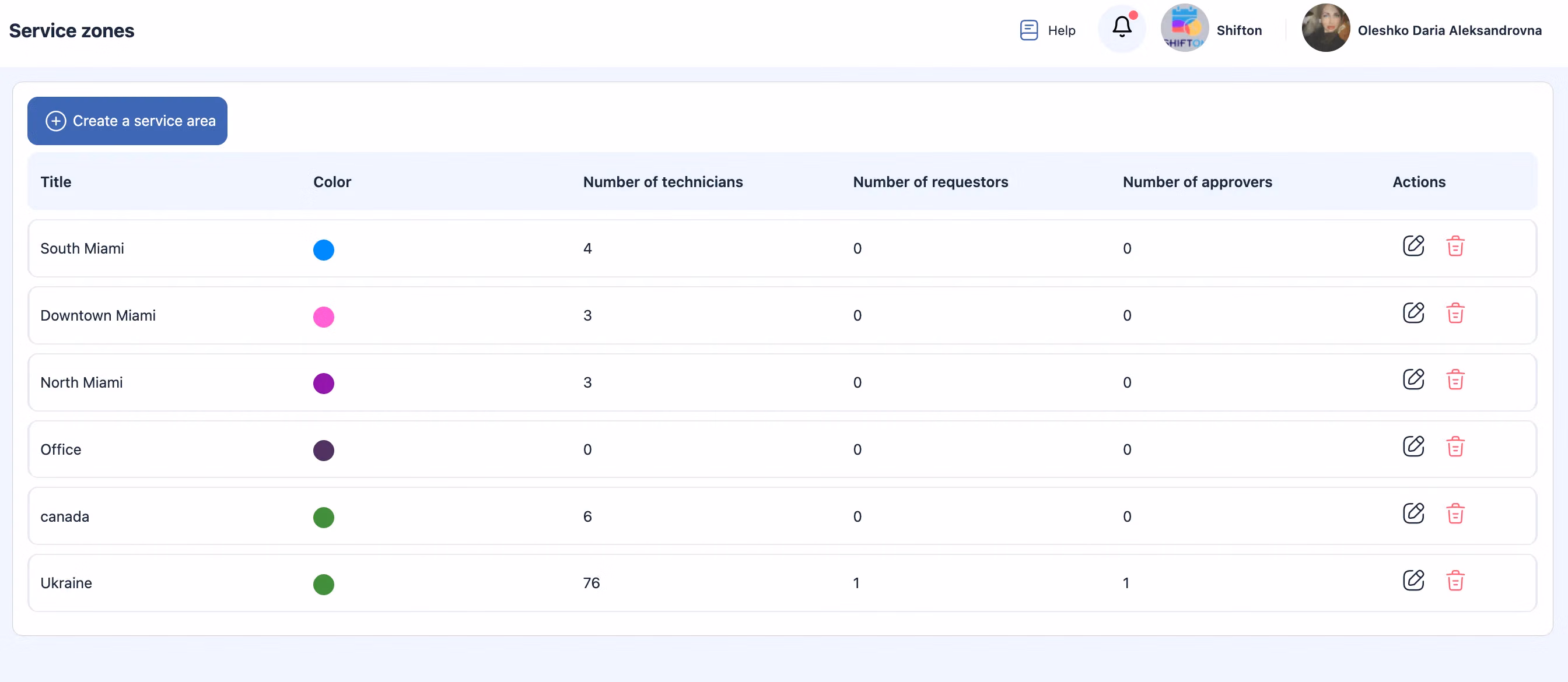Delete the South Miami service zone
Image resolution: width=1568 pixels, height=682 pixels.
pos(1455,247)
